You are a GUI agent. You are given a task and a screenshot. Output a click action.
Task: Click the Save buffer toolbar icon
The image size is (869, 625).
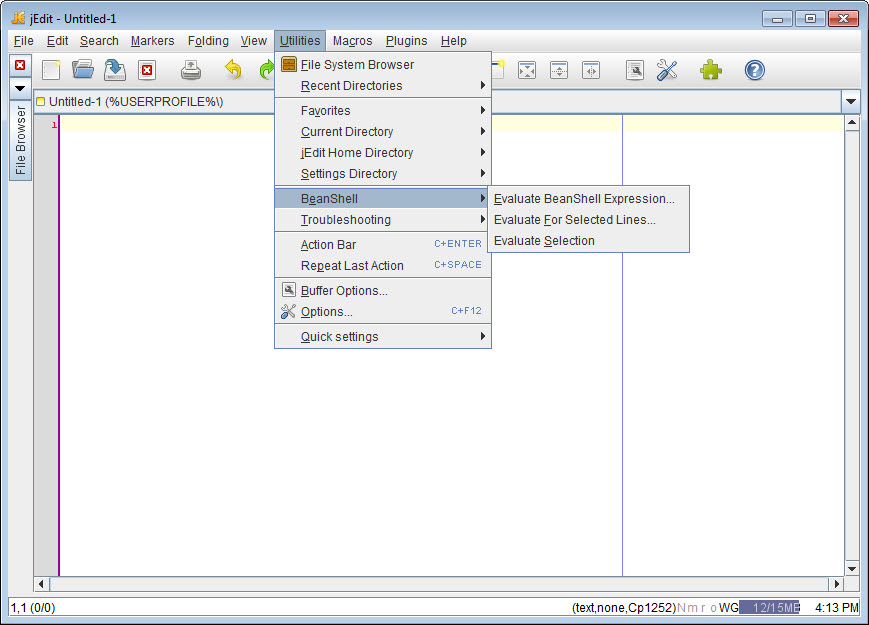tap(115, 70)
